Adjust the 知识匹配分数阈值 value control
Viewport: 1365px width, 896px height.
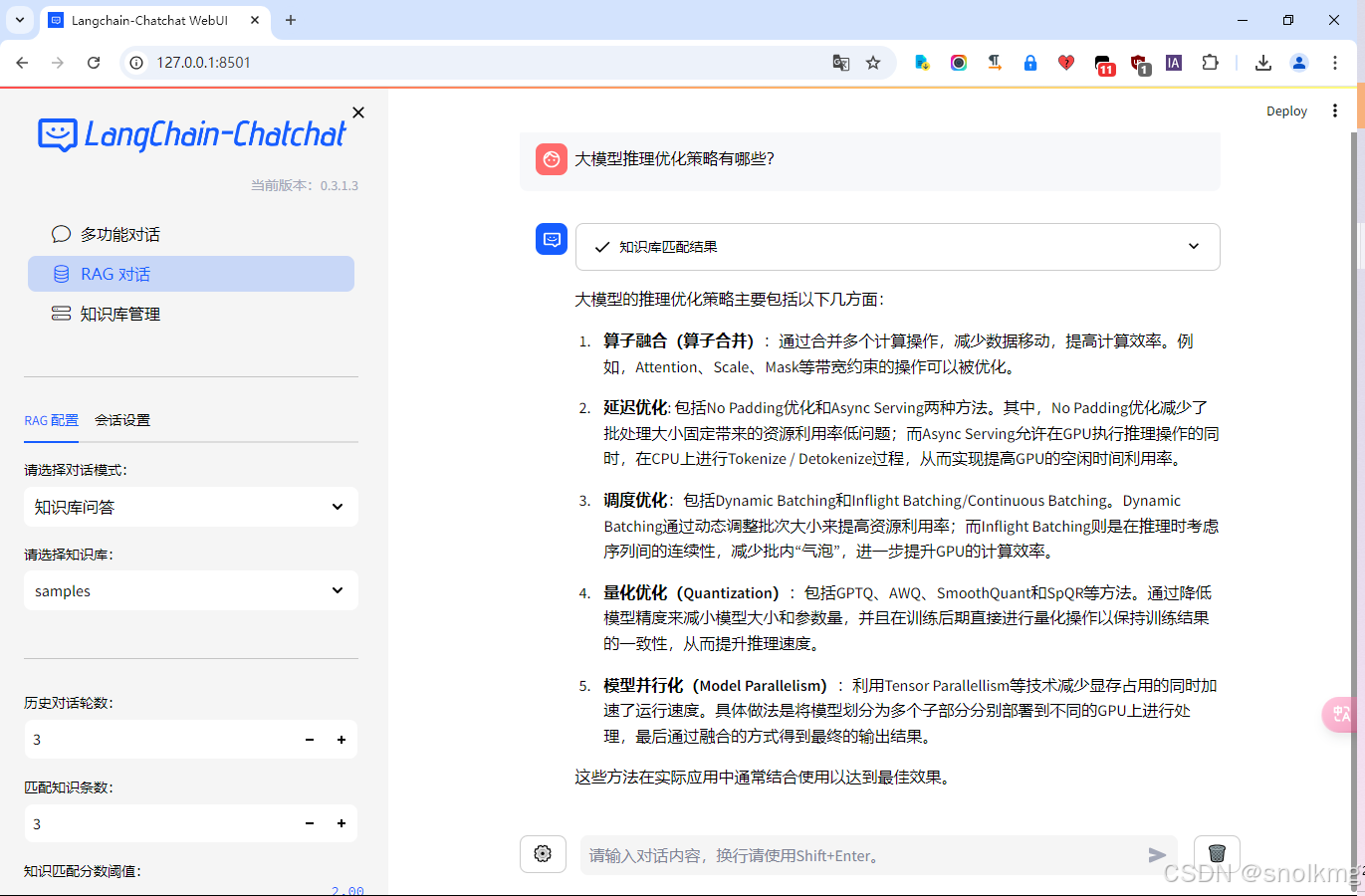346,889
